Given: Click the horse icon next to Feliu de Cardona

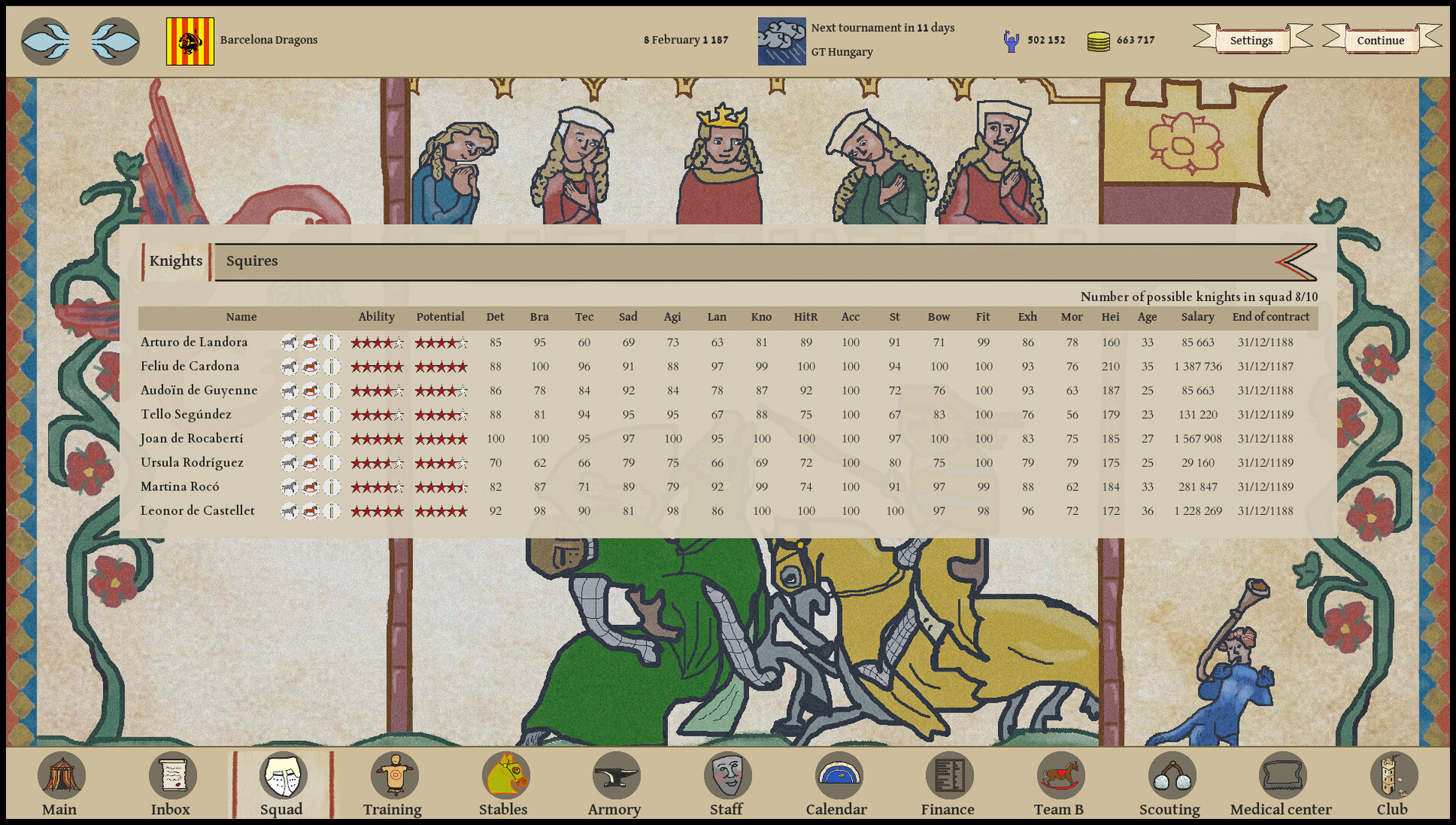Looking at the screenshot, I should pyautogui.click(x=289, y=367).
